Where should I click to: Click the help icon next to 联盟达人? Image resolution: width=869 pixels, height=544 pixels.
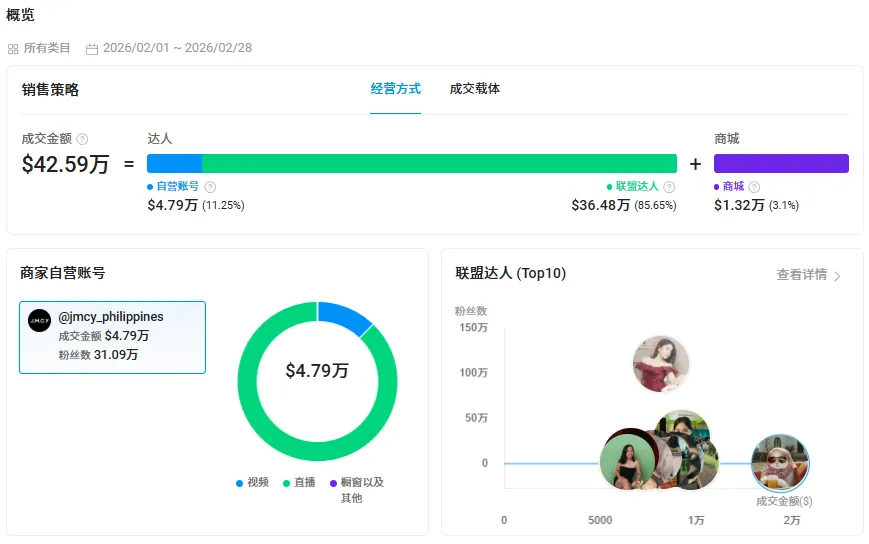click(669, 187)
